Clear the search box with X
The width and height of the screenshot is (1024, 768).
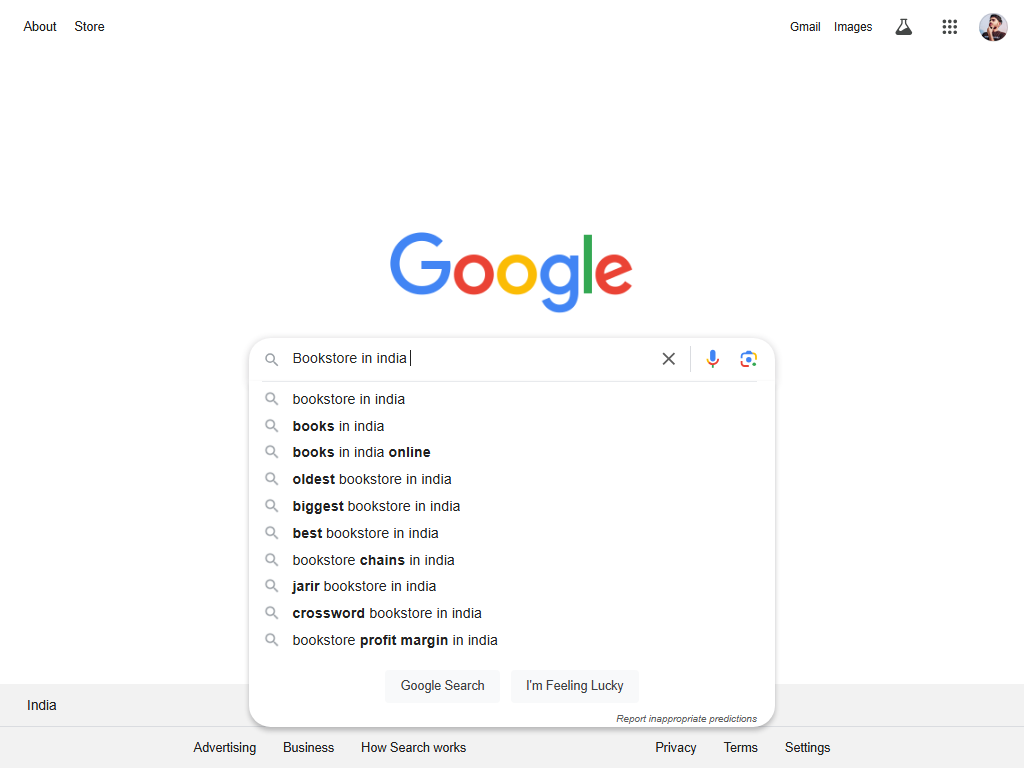click(x=668, y=359)
